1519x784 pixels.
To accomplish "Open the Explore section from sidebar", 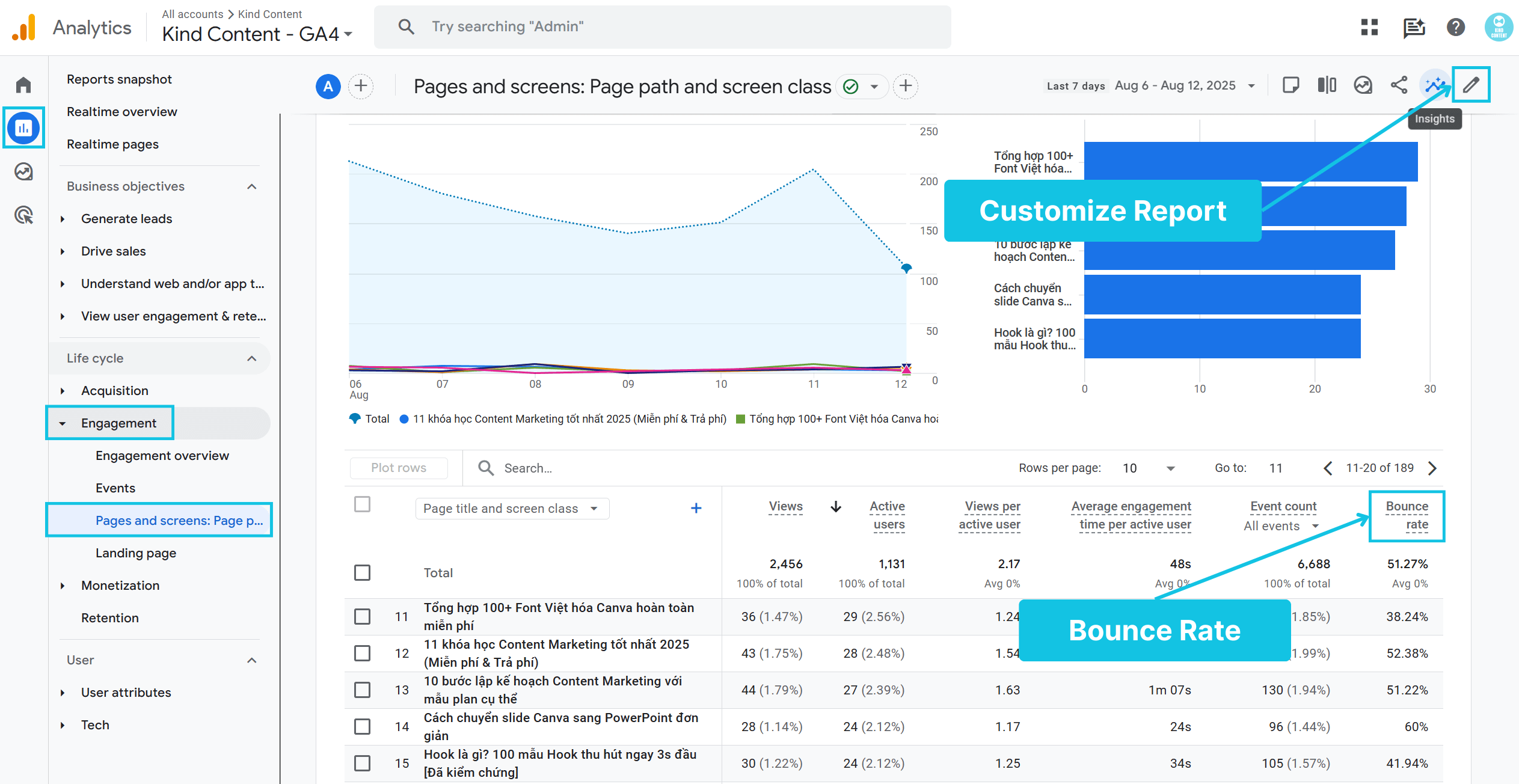I will click(23, 171).
